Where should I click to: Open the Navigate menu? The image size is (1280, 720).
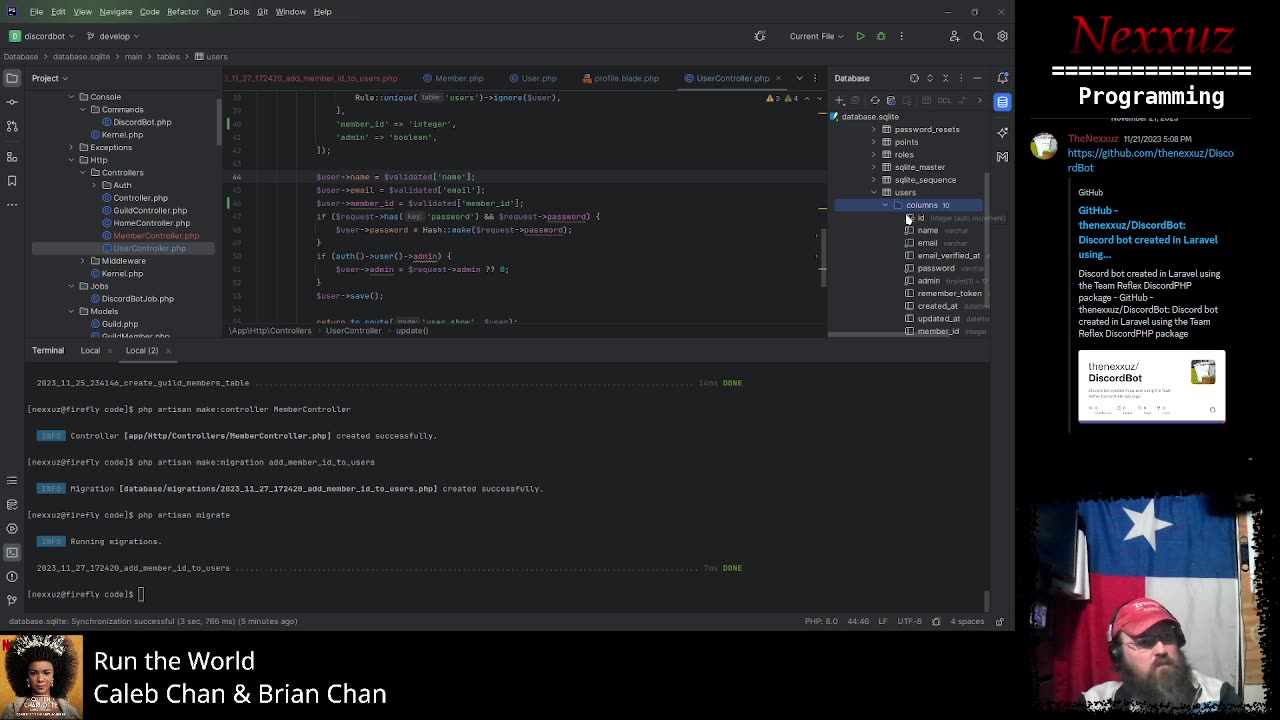point(115,12)
